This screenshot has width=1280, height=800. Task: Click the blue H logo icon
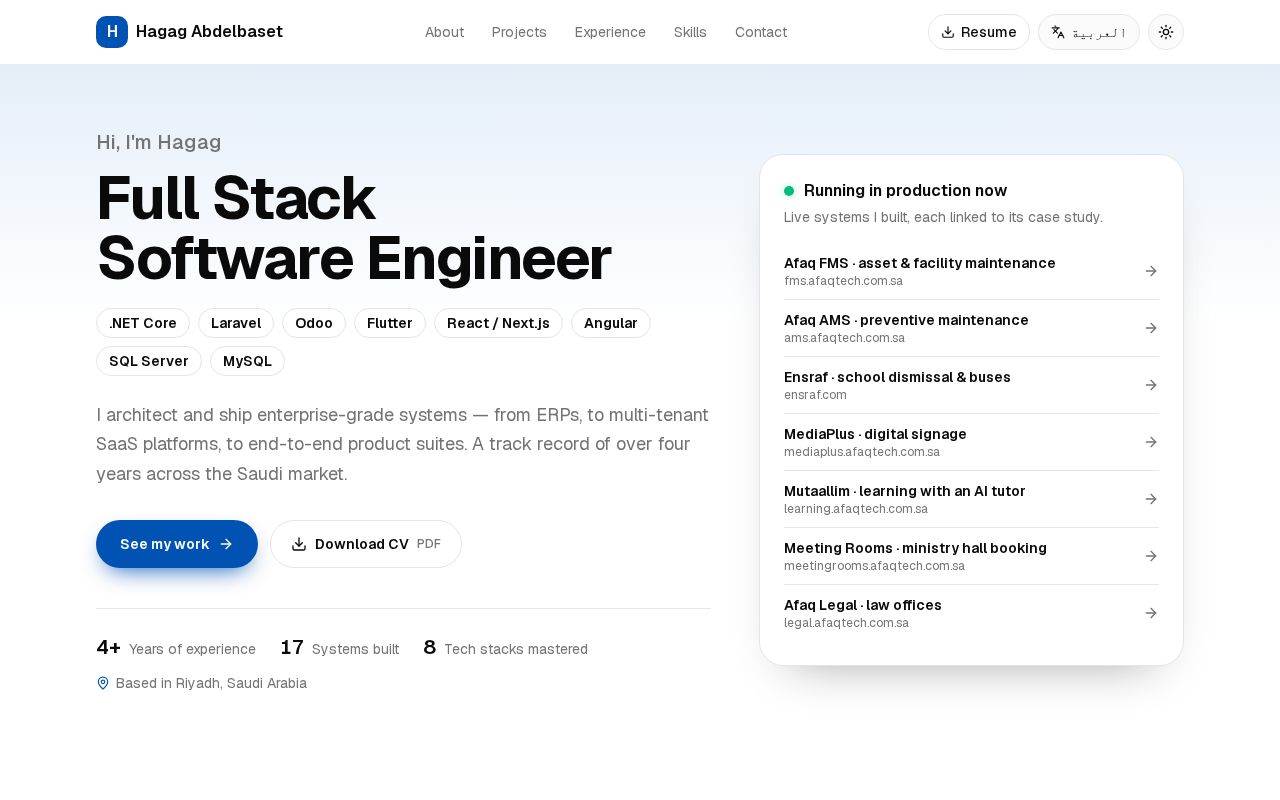click(x=112, y=32)
